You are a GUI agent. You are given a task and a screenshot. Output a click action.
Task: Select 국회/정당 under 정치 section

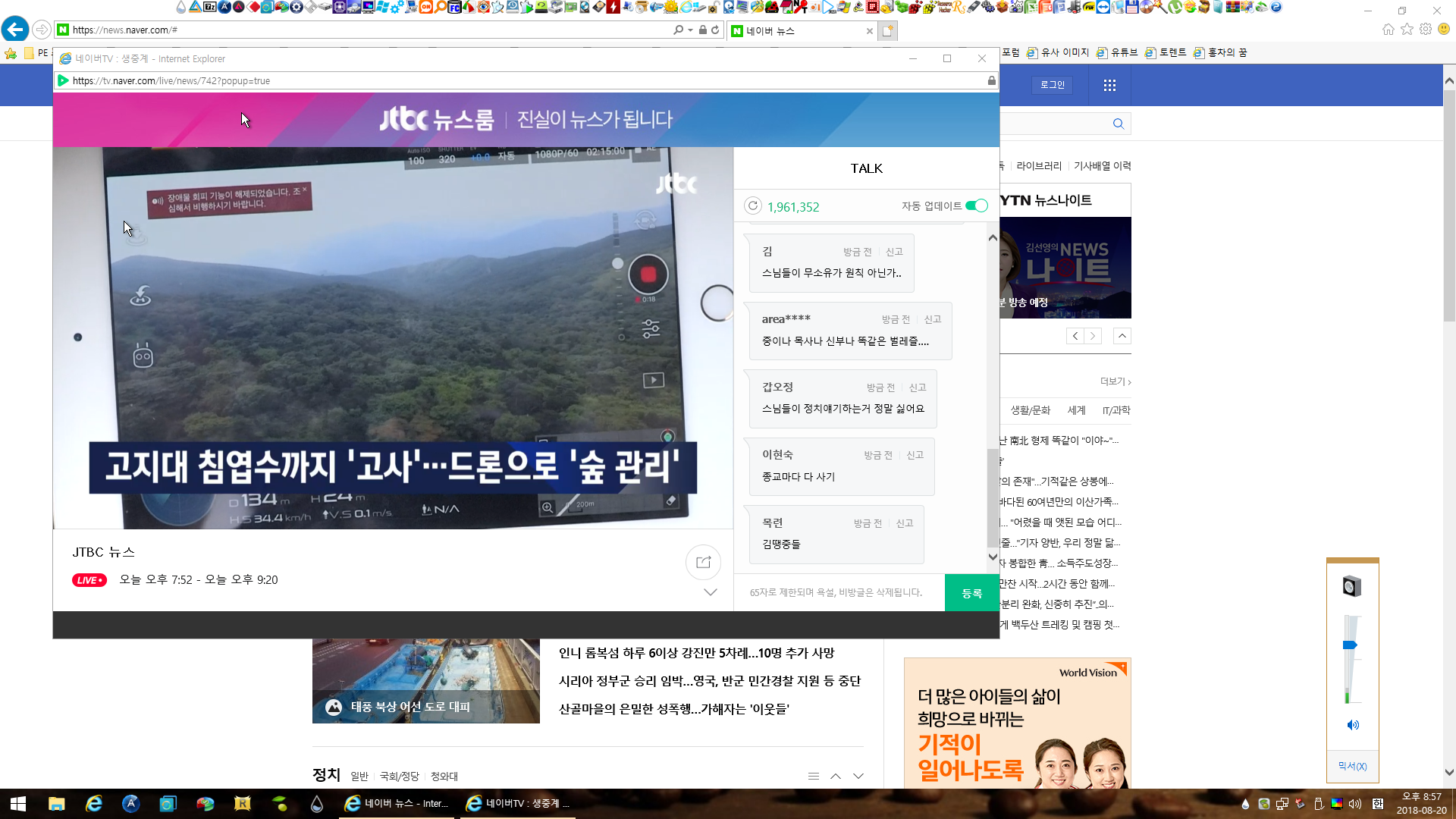tap(399, 777)
